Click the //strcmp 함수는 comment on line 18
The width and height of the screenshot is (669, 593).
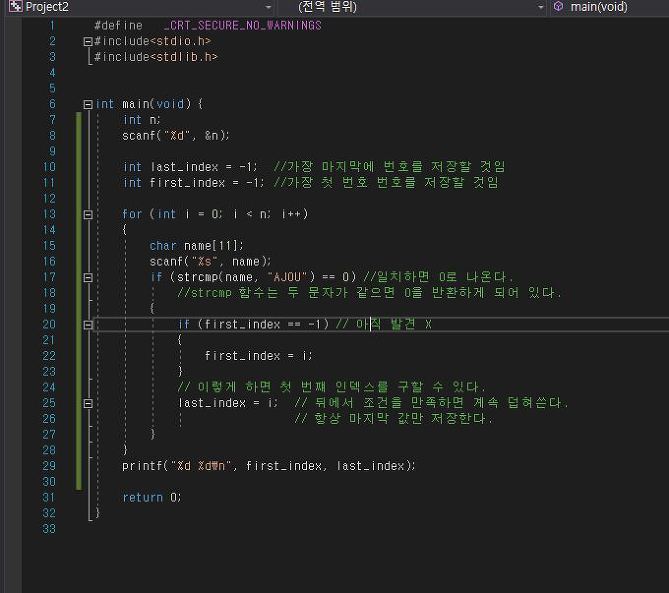pyautogui.click(x=369, y=293)
